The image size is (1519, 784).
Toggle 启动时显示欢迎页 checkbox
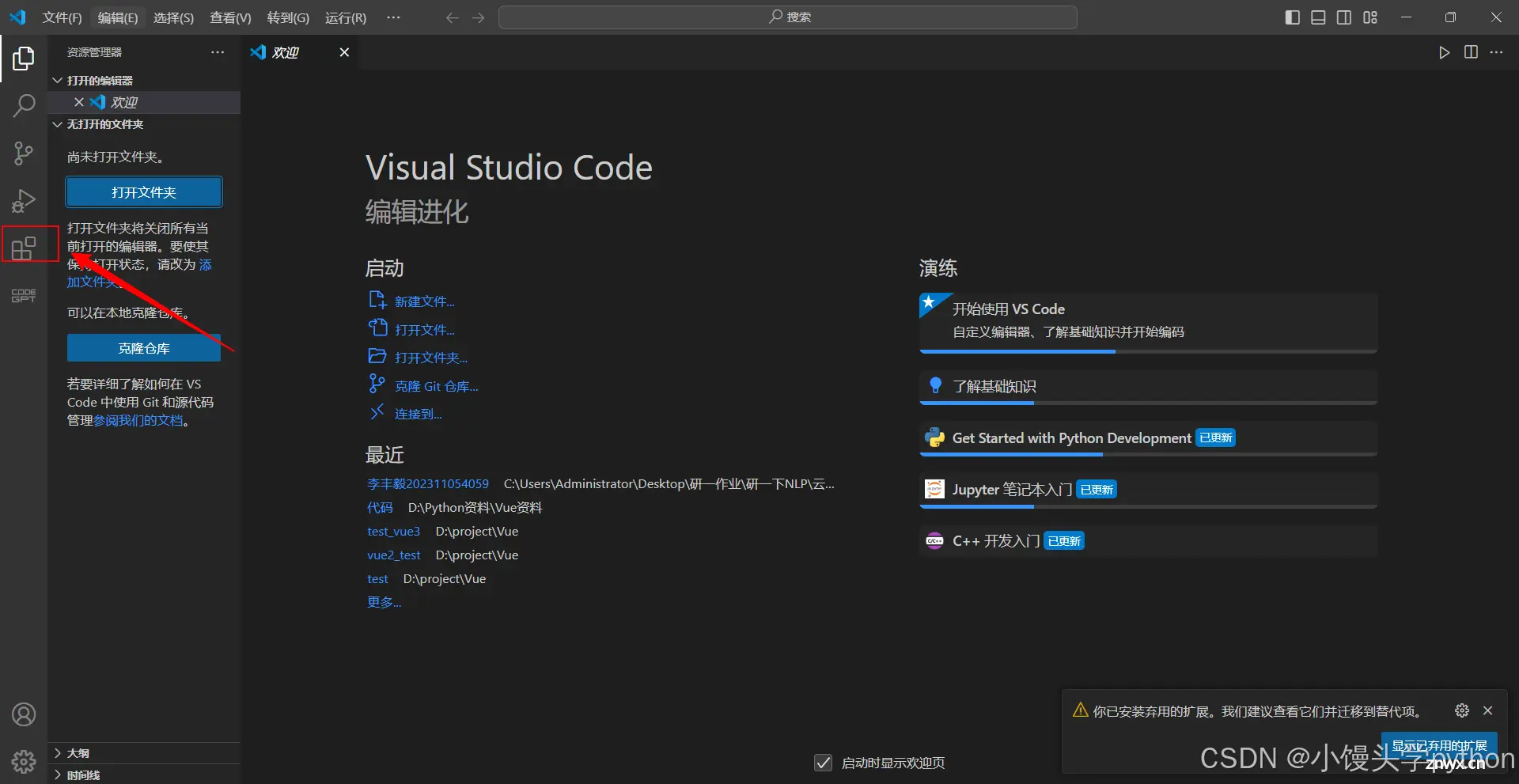(823, 763)
